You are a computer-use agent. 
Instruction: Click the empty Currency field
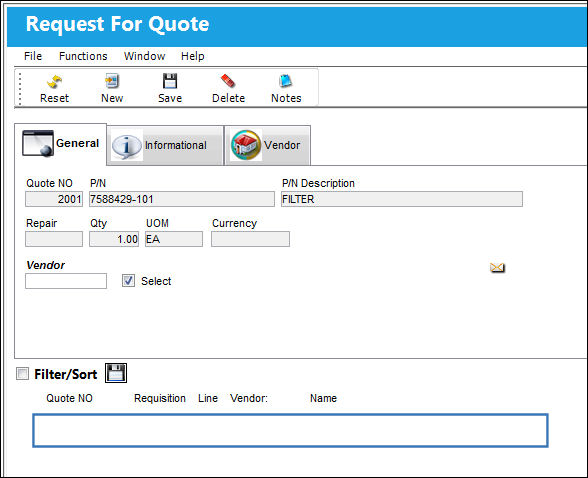250,239
